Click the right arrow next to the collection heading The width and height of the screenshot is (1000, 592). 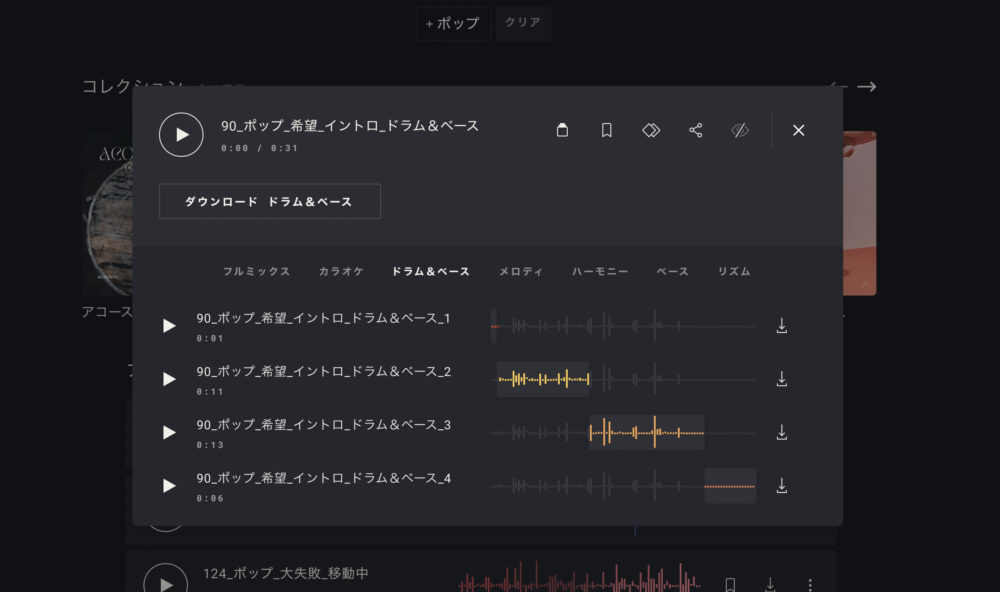pos(867,87)
